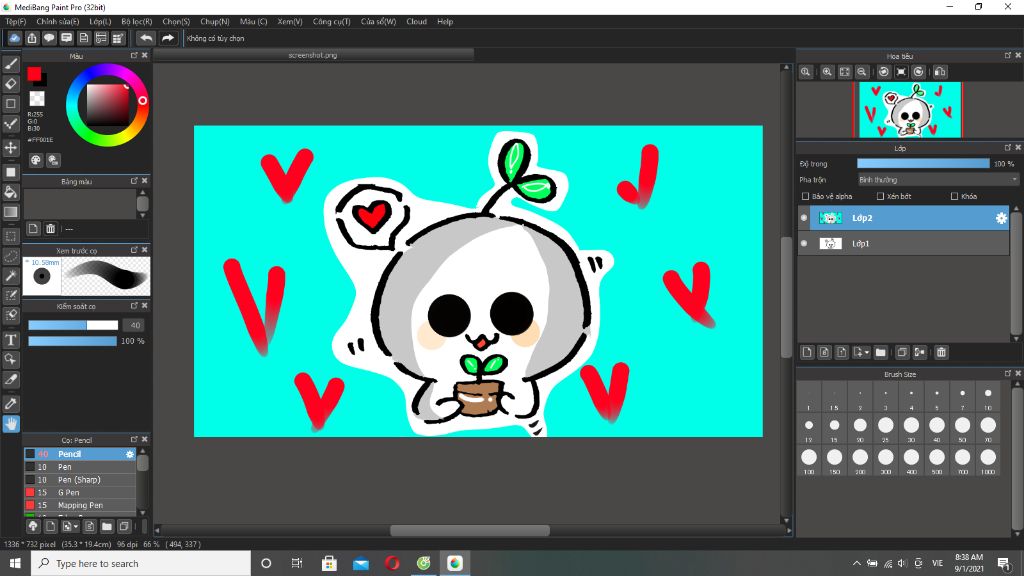Select the Pen (Sharp) brush
1024x576 pixels.
[80, 479]
